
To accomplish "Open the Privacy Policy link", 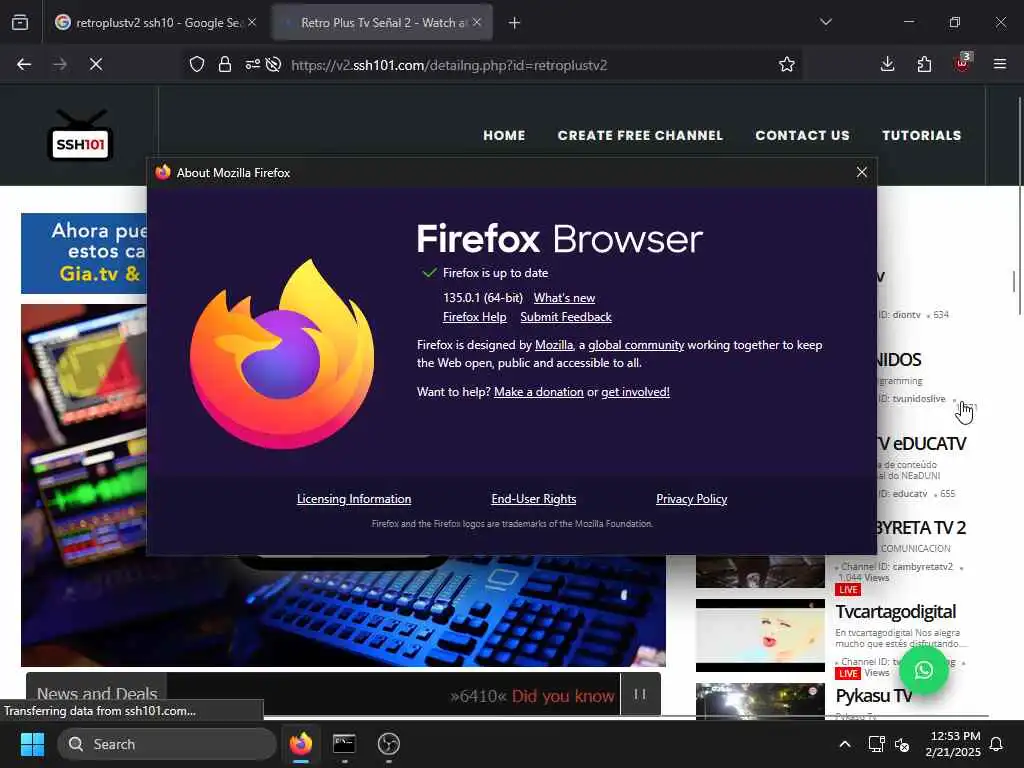I will [x=692, y=499].
